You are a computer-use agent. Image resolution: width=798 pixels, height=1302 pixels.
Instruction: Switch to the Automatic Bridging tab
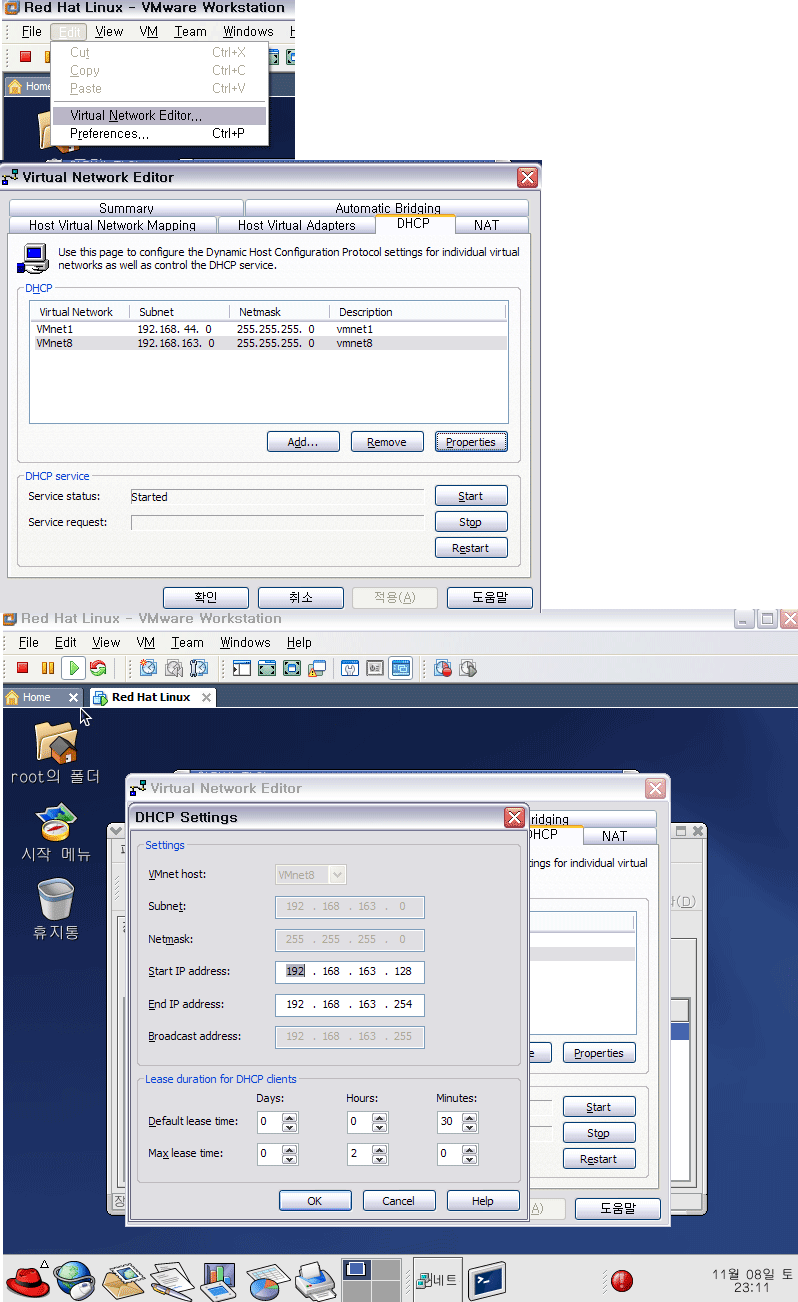coord(388,208)
